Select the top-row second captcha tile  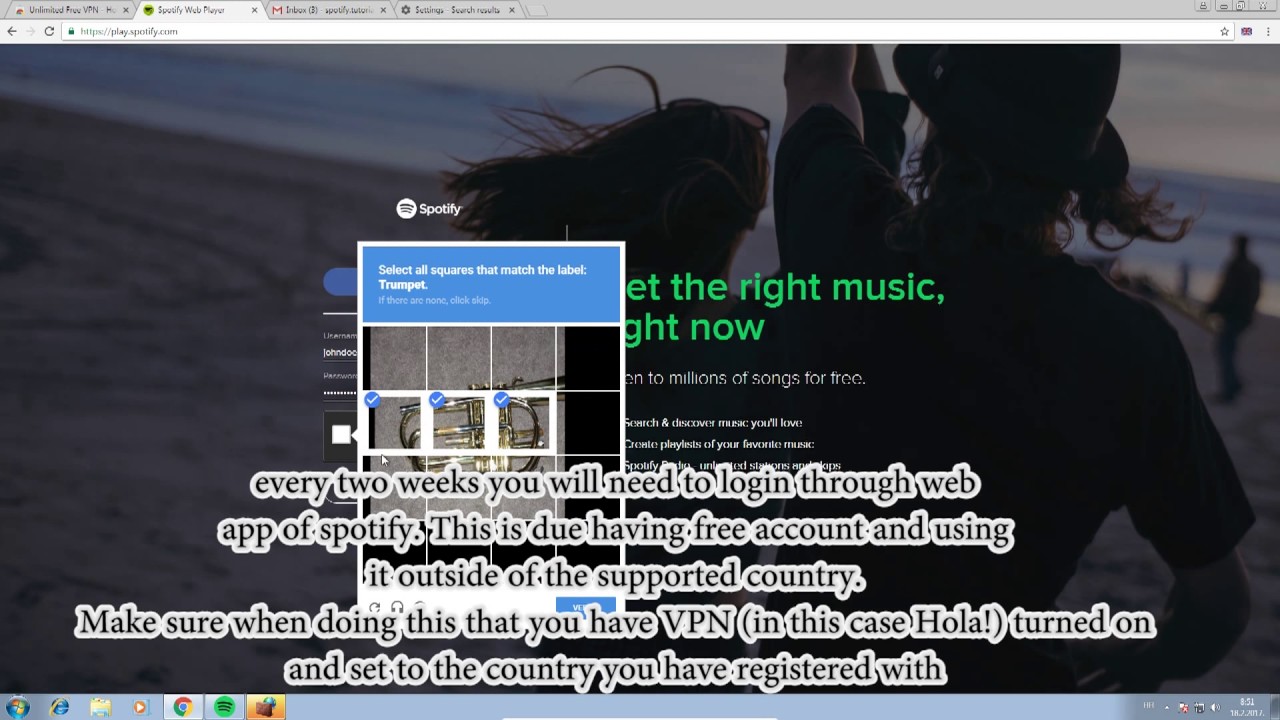pyautogui.click(x=459, y=358)
